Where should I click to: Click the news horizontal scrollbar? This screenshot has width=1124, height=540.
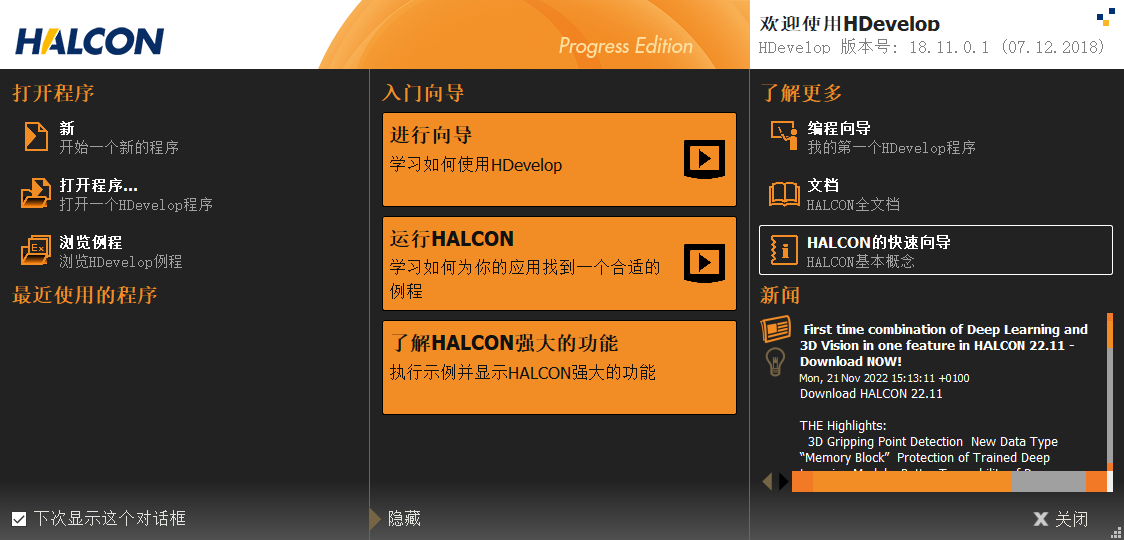[x=950, y=481]
